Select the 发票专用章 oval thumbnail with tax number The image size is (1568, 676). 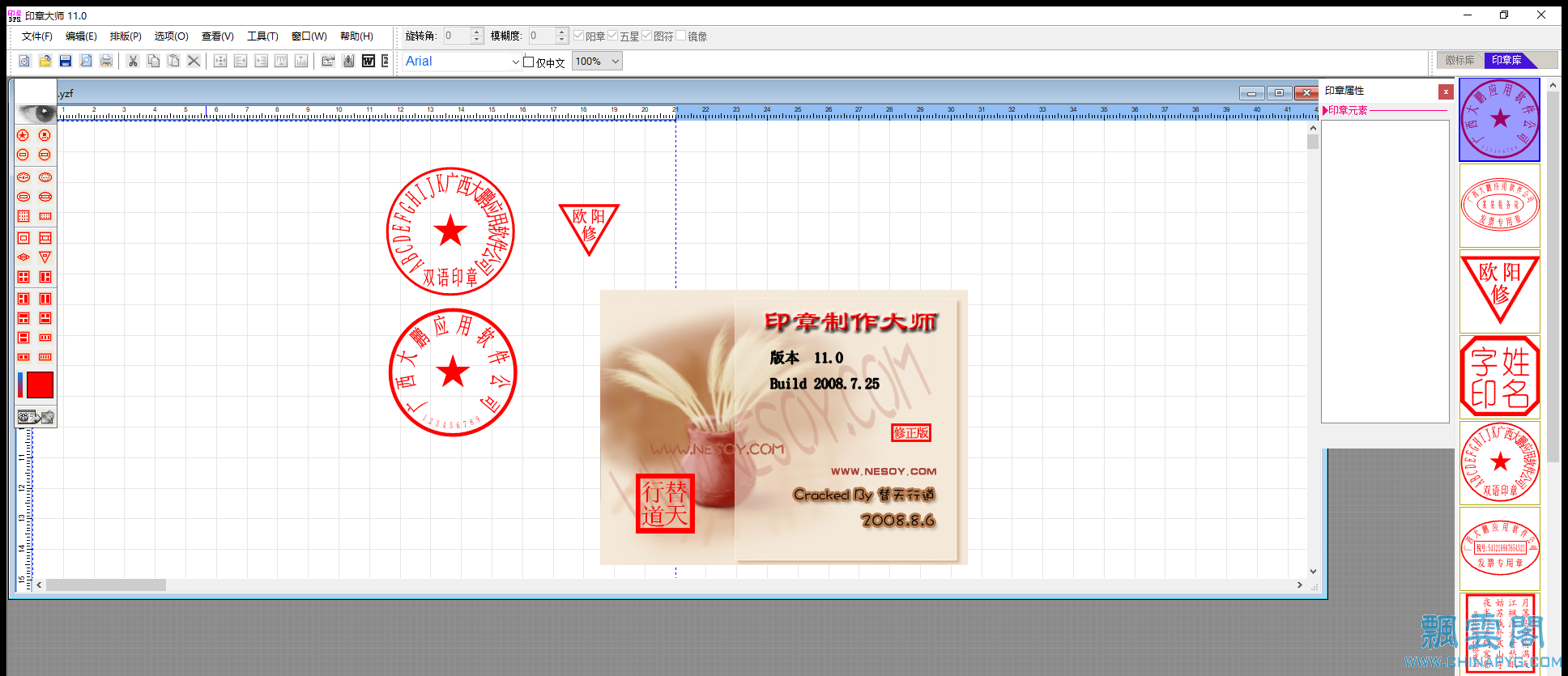[1500, 549]
